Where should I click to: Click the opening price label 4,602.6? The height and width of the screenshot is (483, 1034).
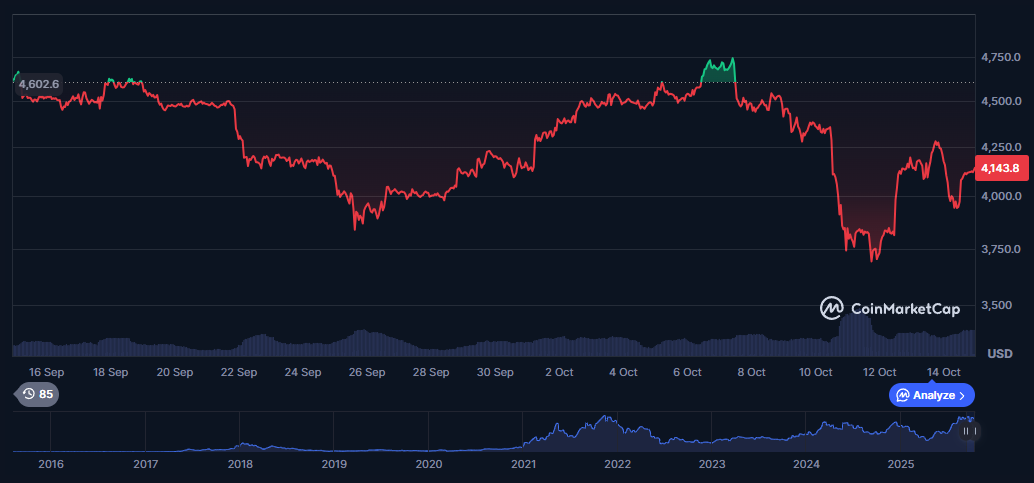point(39,84)
